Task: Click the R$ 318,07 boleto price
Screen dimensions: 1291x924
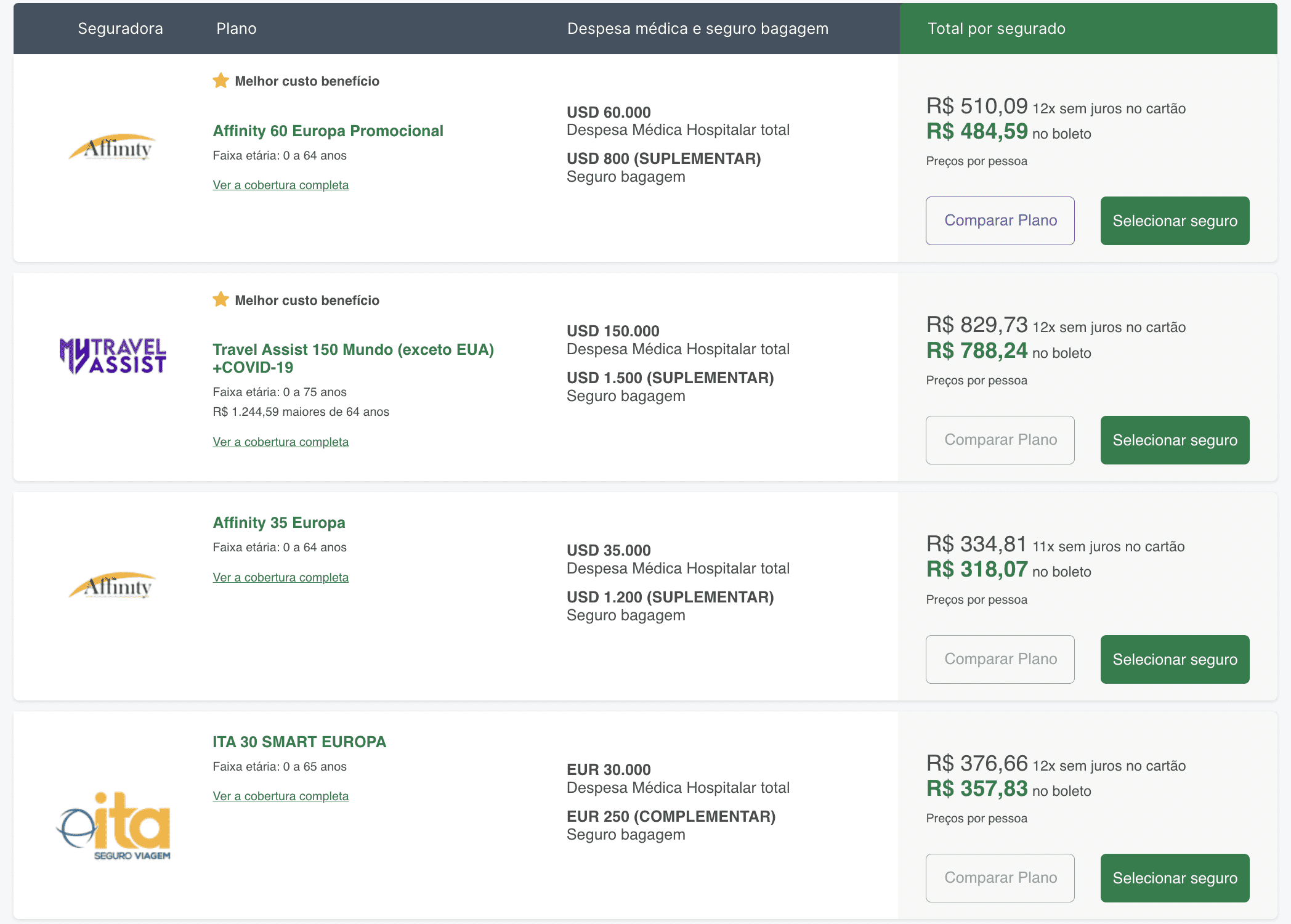Action: click(x=977, y=569)
